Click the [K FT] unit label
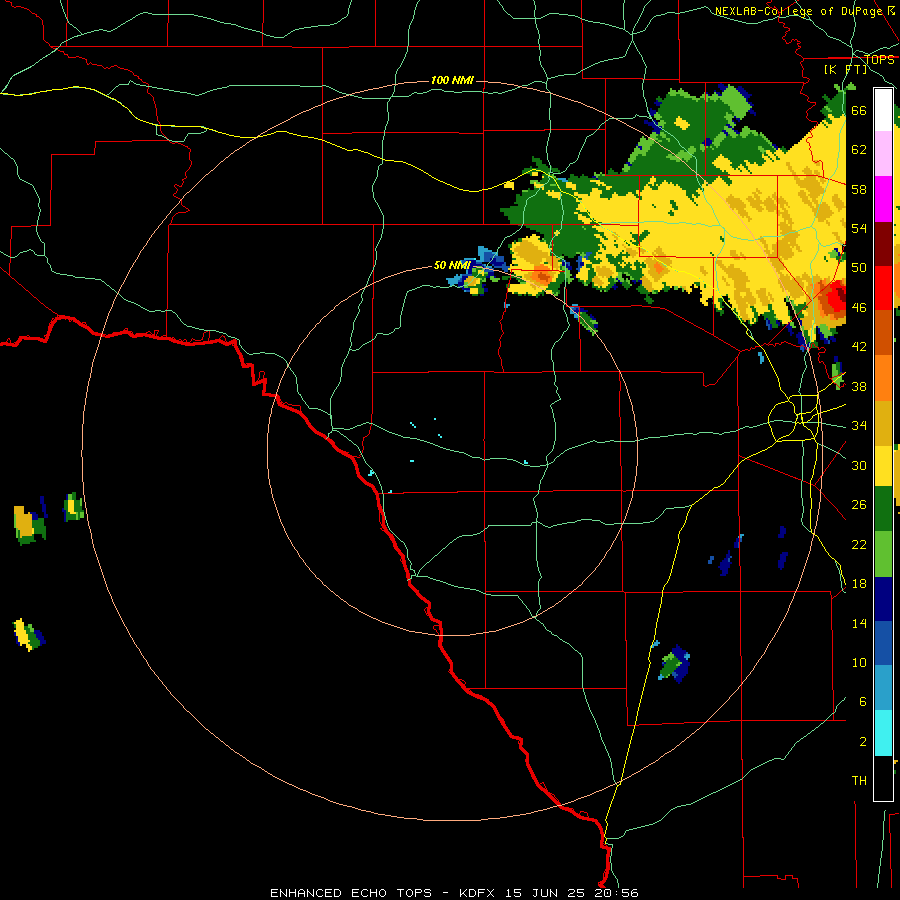The image size is (900, 900). coord(846,69)
